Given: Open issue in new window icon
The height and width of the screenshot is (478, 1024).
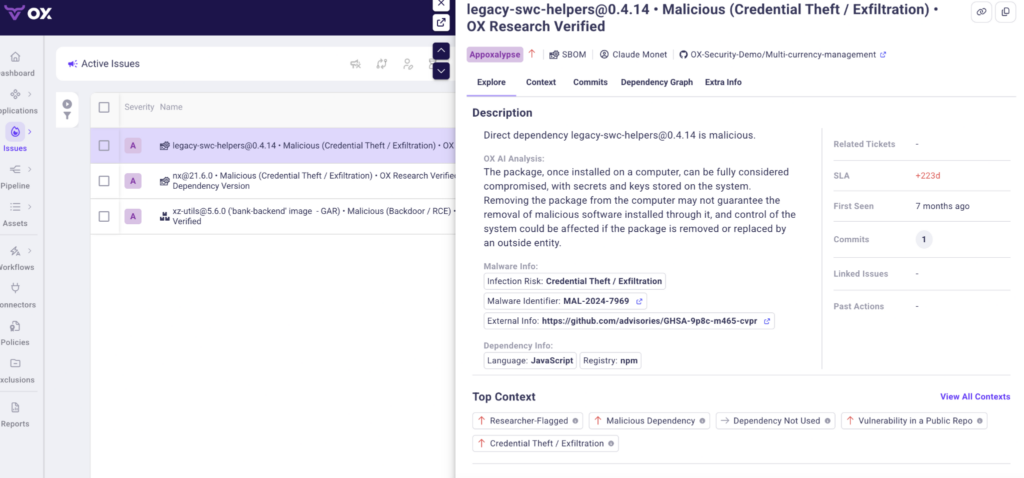Looking at the screenshot, I should click(441, 22).
